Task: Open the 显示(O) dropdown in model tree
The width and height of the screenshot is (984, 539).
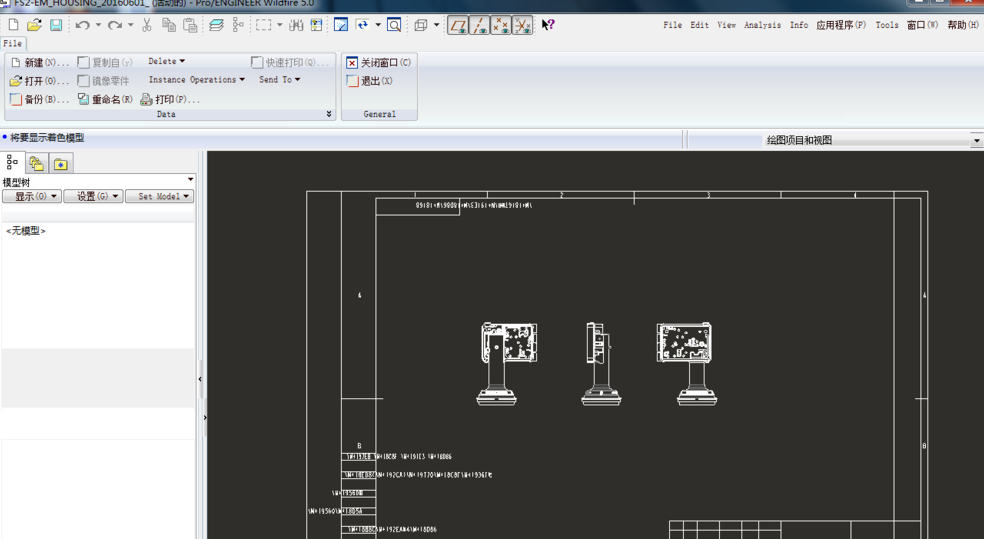Action: click(31, 197)
